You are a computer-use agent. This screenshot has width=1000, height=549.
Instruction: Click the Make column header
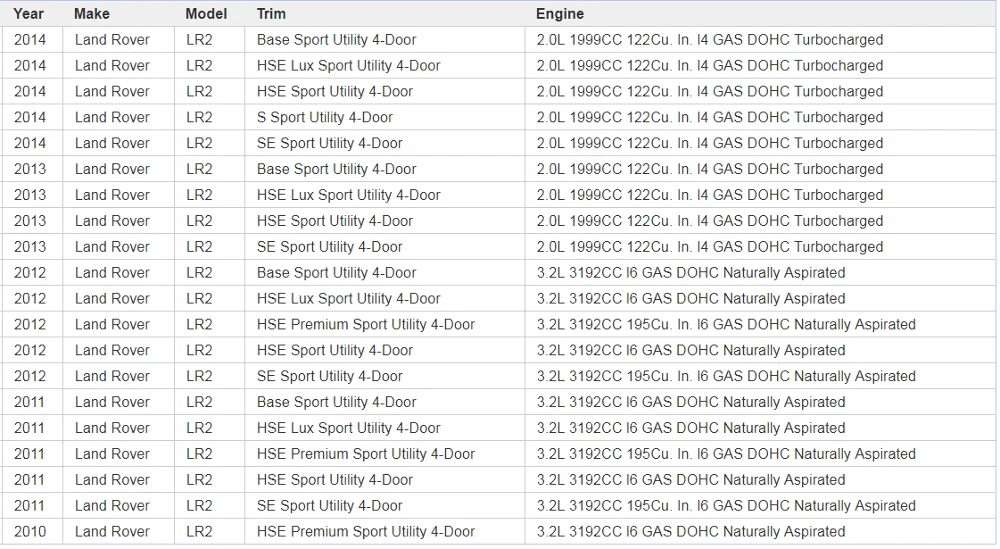coord(92,14)
